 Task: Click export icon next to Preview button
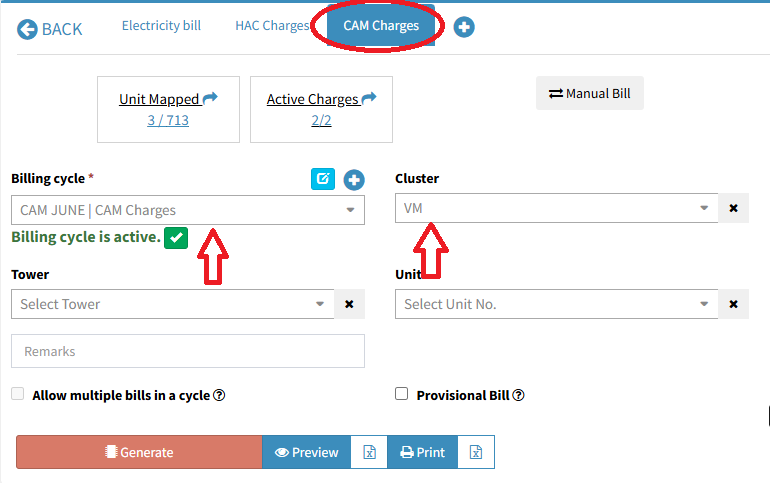[x=369, y=452]
